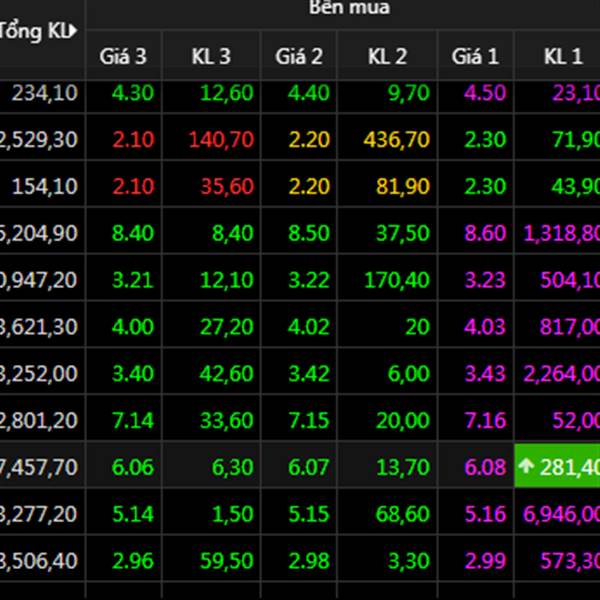This screenshot has height=600, width=600.
Task: Select purple price cell 3.43
Action: 485,373
